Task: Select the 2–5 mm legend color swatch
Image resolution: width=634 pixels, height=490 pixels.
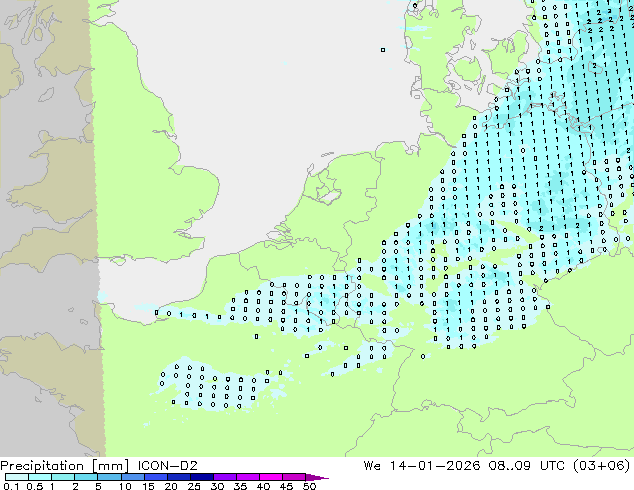Action: coord(86,477)
